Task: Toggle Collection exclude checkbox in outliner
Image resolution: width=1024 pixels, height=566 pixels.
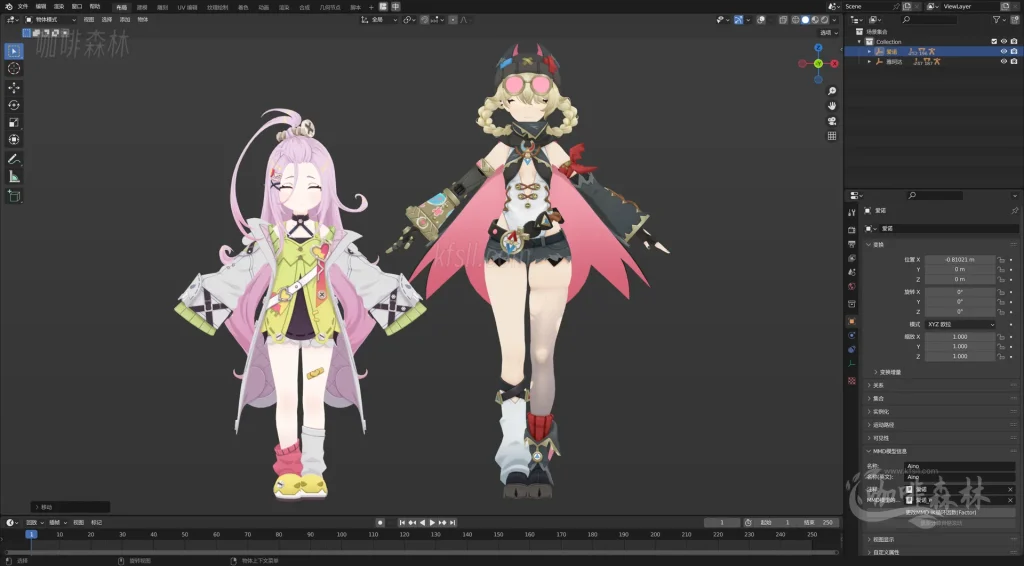Action: (994, 41)
